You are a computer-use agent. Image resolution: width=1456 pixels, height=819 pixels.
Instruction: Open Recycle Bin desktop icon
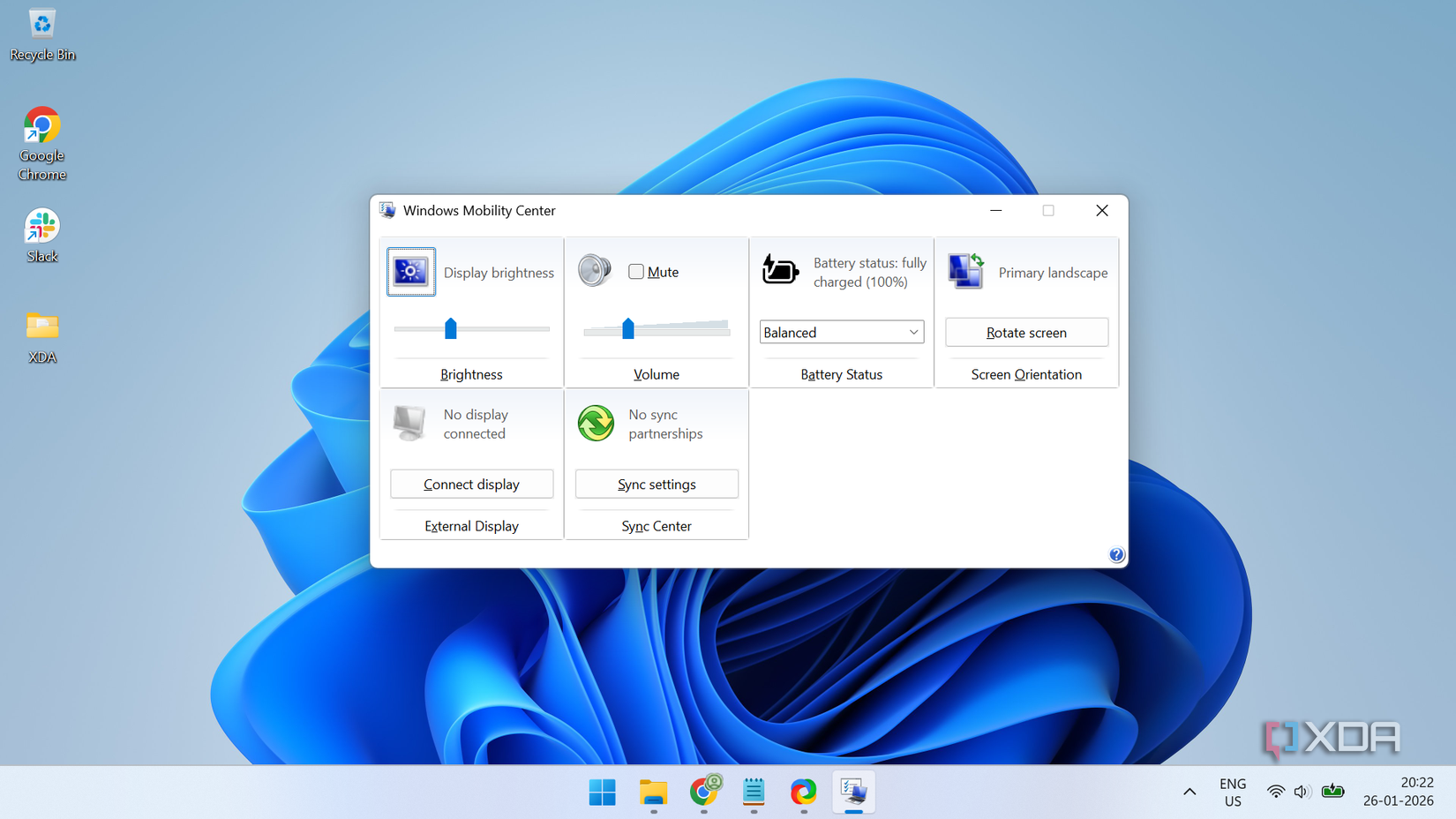tap(42, 35)
